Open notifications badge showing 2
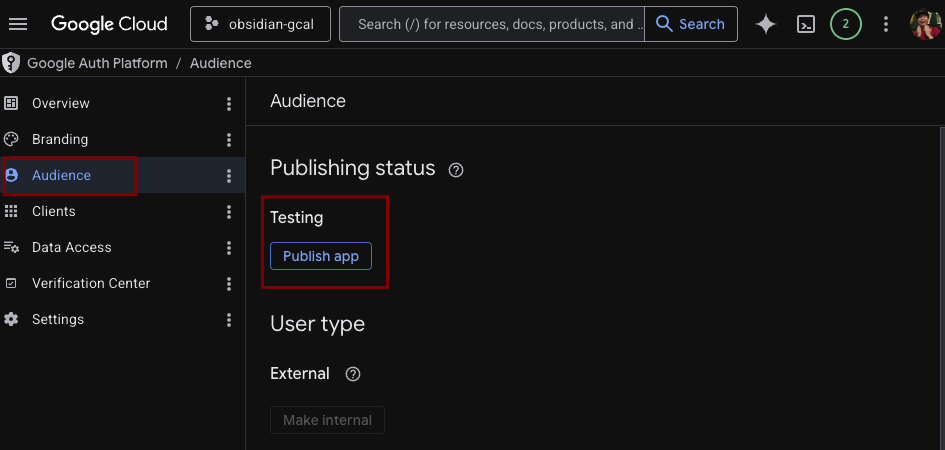This screenshot has width=945, height=450. [846, 24]
